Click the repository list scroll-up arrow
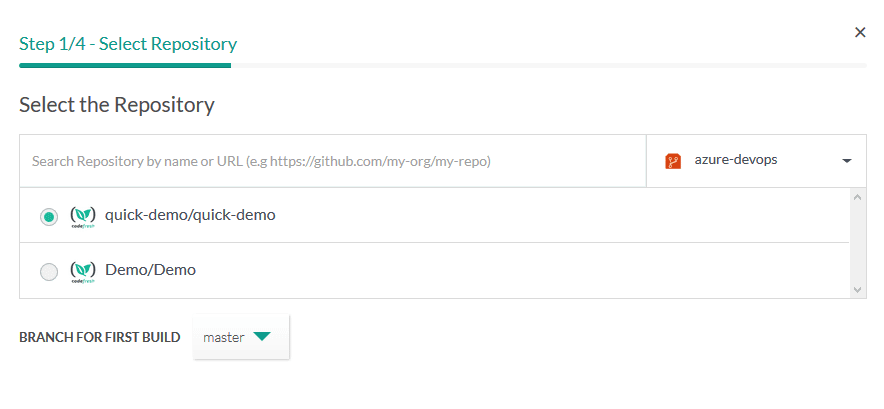Viewport: 884px width, 409px height. click(858, 197)
